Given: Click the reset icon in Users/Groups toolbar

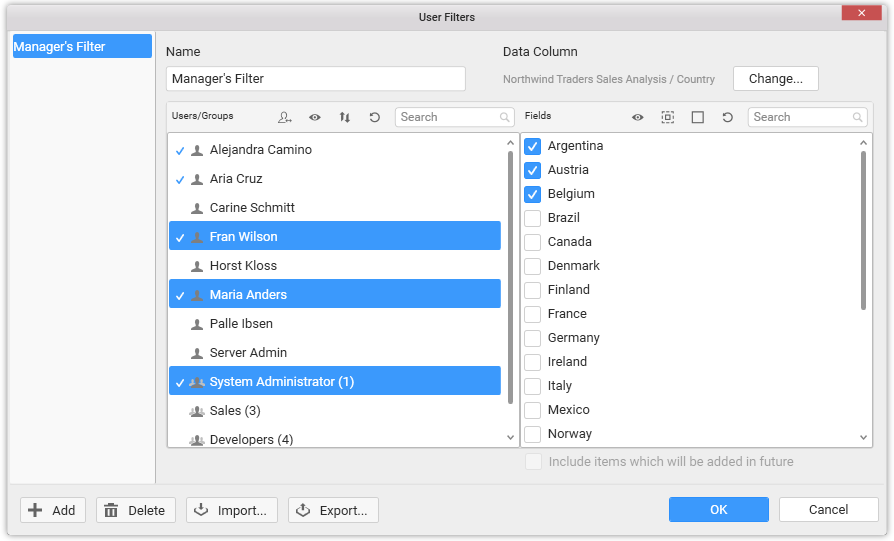Looking at the screenshot, I should point(375,117).
